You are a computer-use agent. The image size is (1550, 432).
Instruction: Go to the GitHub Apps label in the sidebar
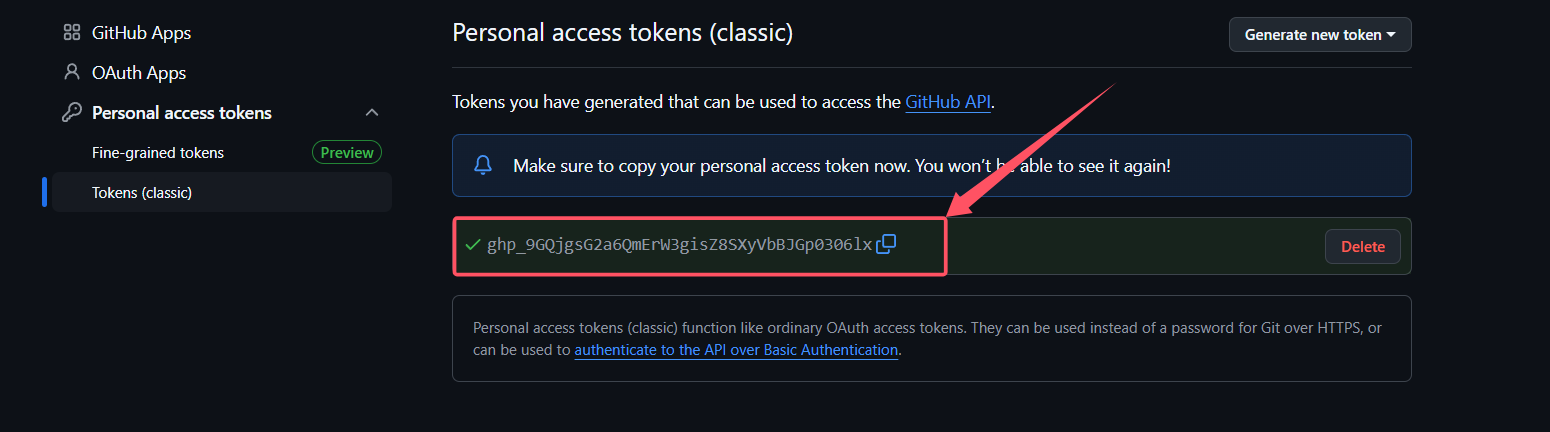tap(141, 33)
